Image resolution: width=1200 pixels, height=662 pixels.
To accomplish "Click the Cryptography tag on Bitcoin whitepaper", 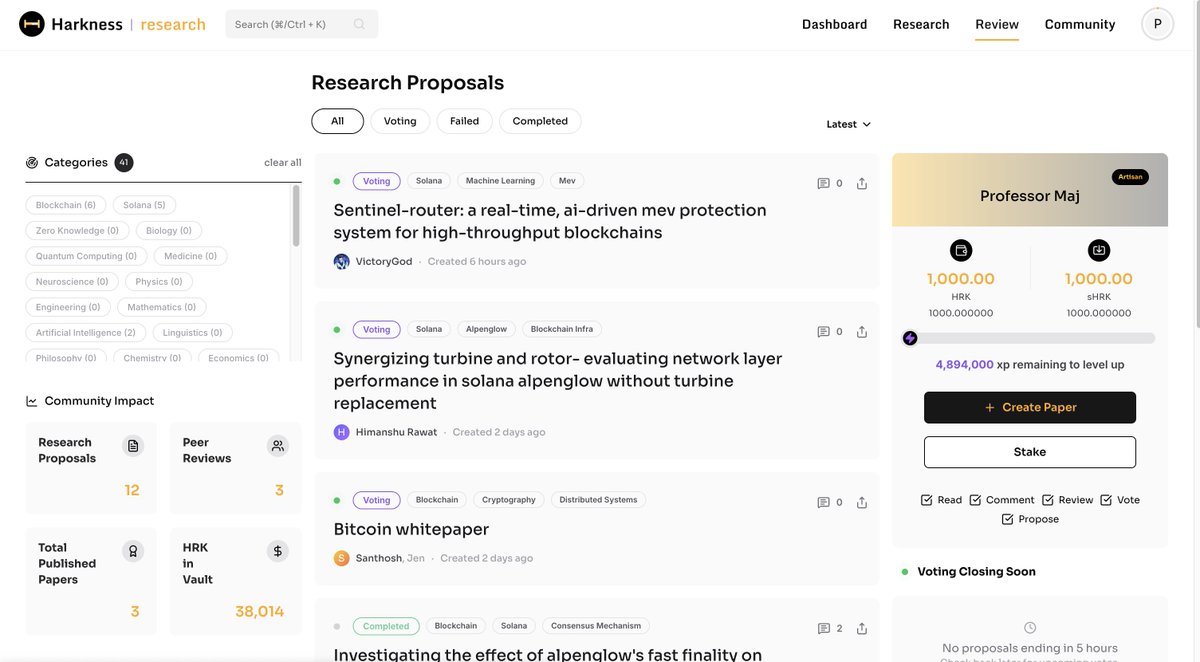I will (509, 500).
